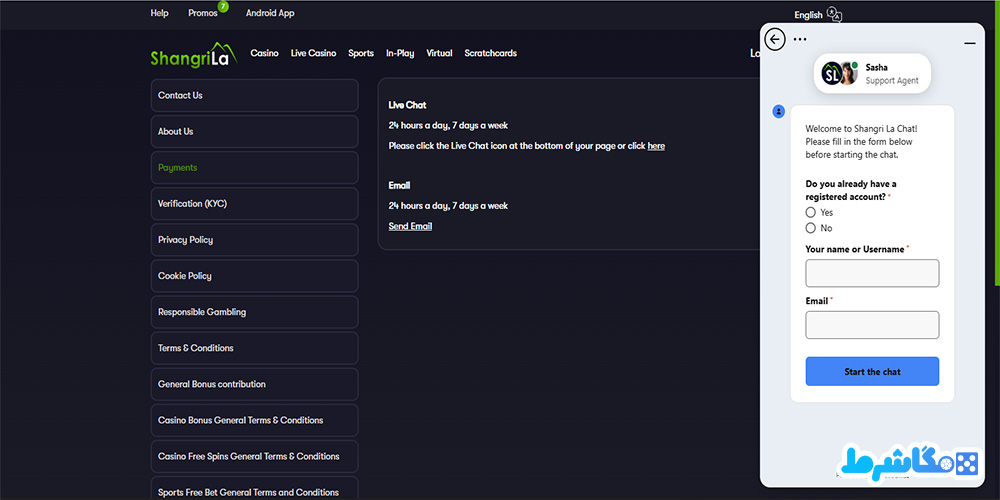Open the English language selector
This screenshot has height=500, width=1000.
(808, 15)
